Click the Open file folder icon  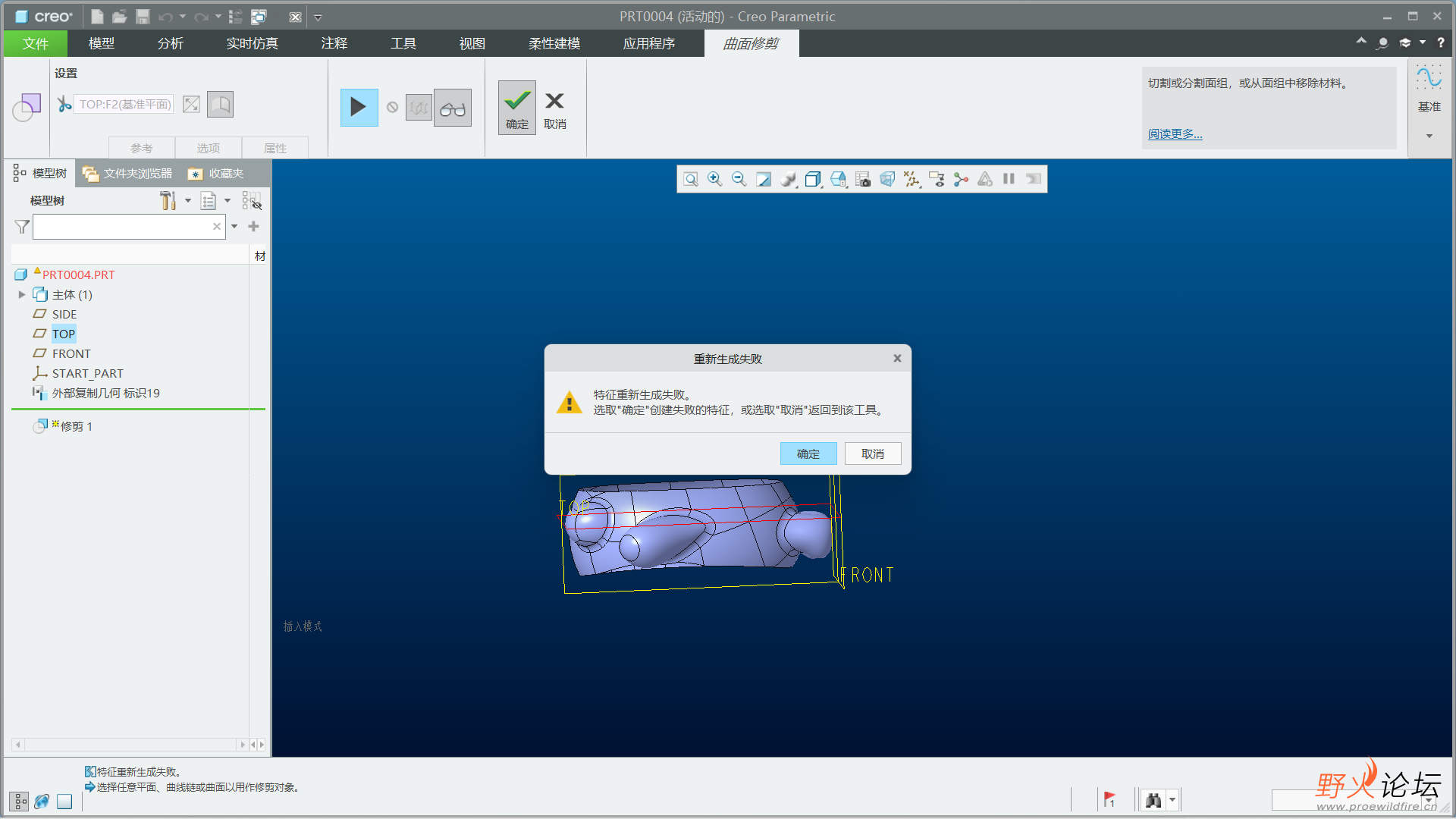[x=120, y=17]
